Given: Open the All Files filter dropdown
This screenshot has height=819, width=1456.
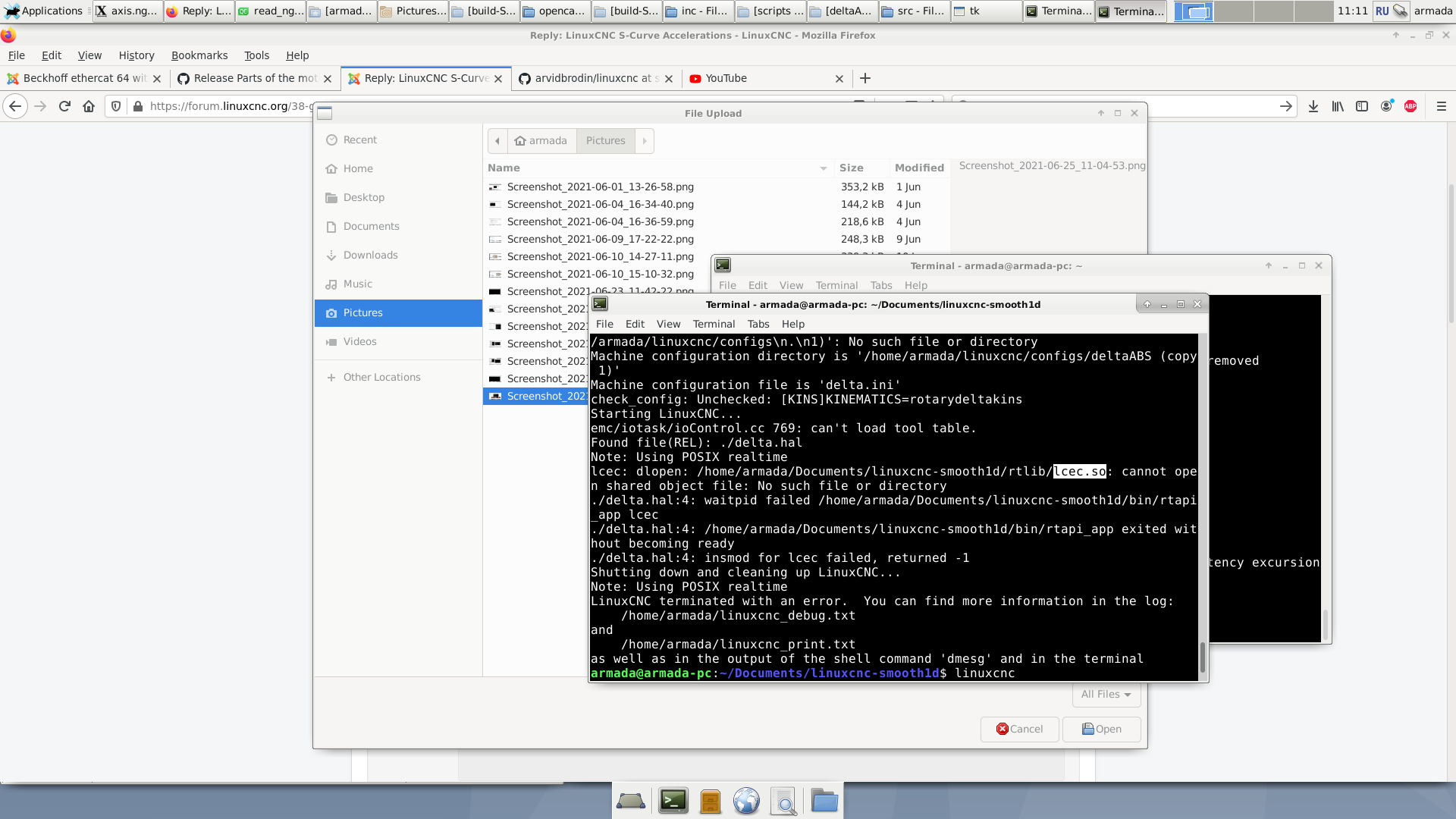Looking at the screenshot, I should (x=1106, y=695).
